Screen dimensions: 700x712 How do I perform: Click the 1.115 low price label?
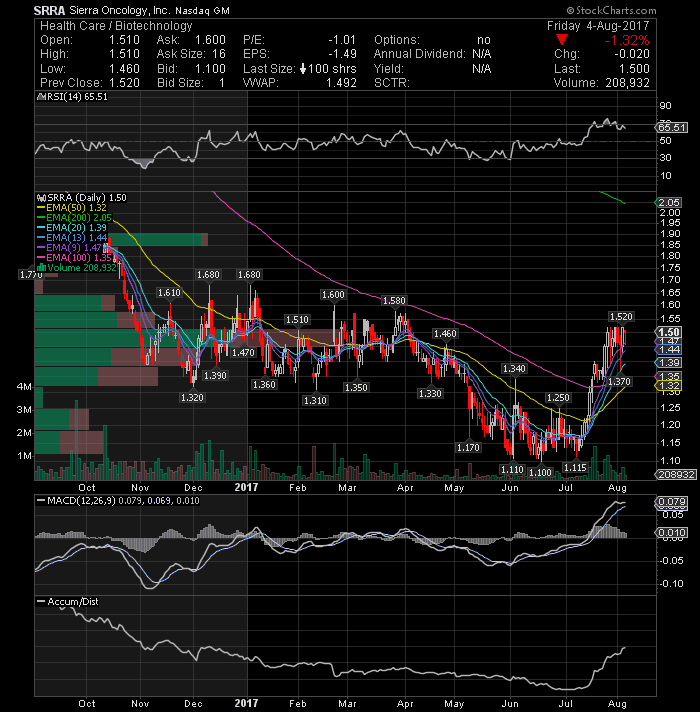[575, 467]
